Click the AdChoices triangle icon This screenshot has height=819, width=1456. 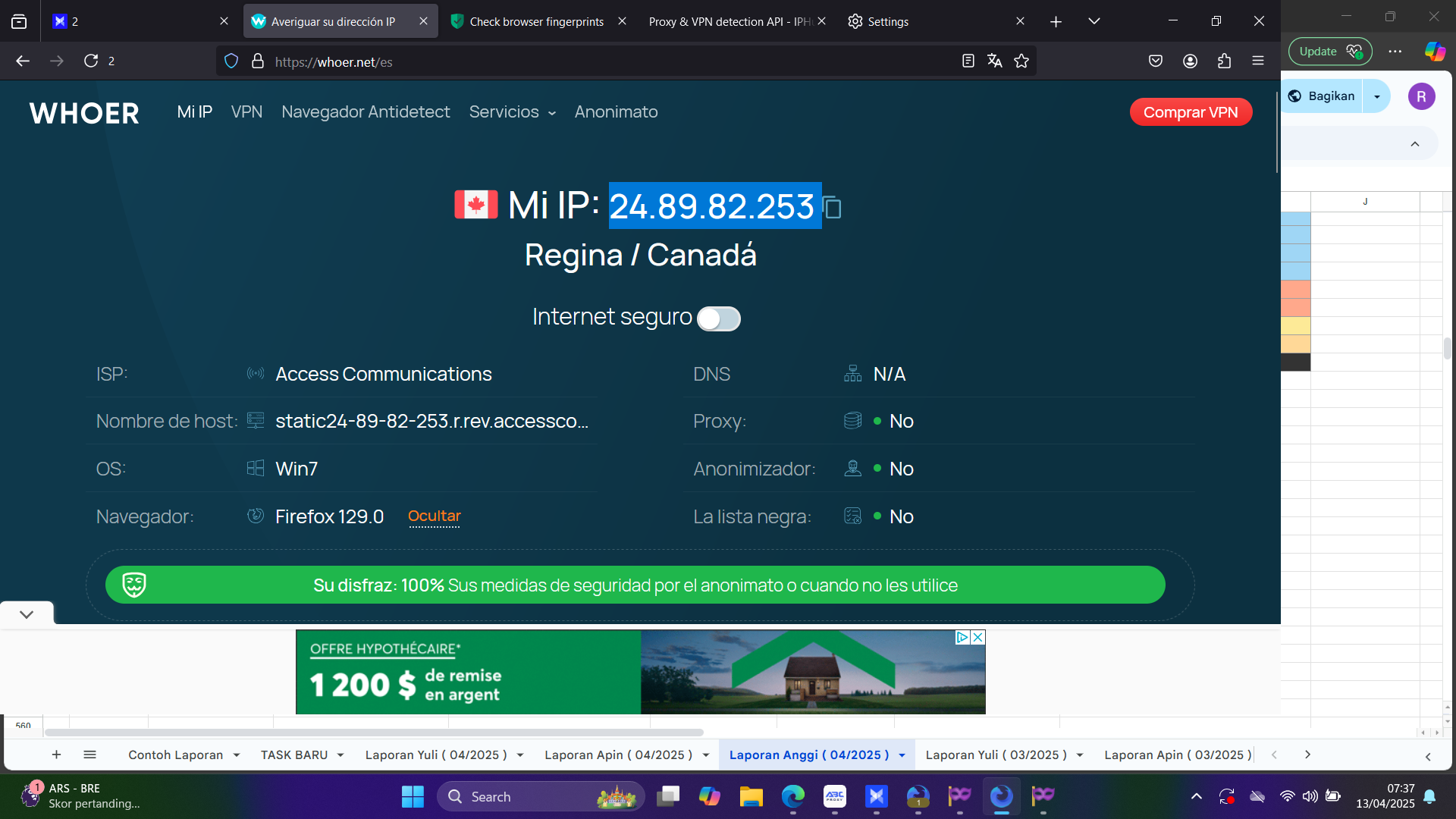click(x=962, y=637)
